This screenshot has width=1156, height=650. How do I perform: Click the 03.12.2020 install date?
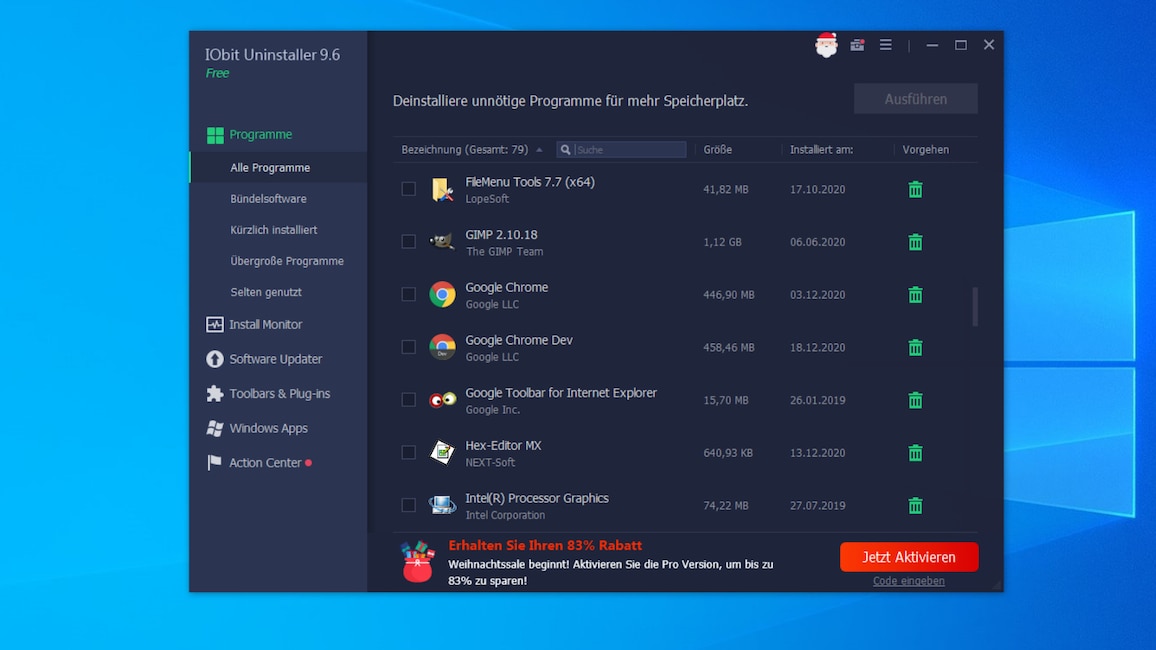point(817,295)
